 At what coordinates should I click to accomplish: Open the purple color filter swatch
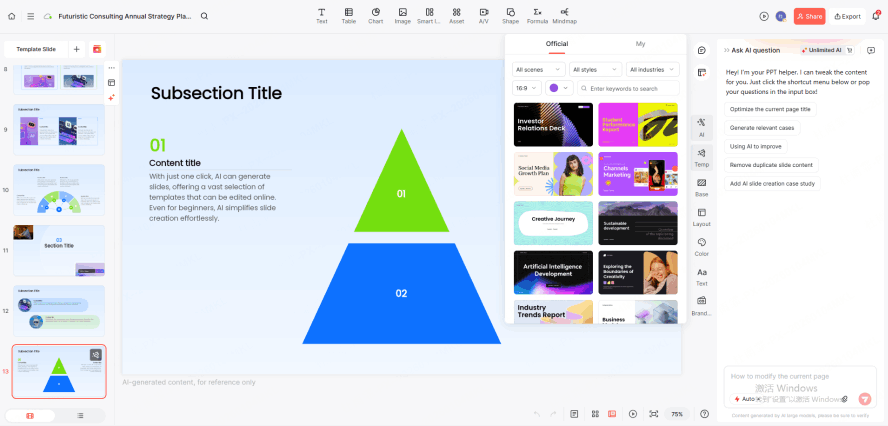tap(558, 88)
